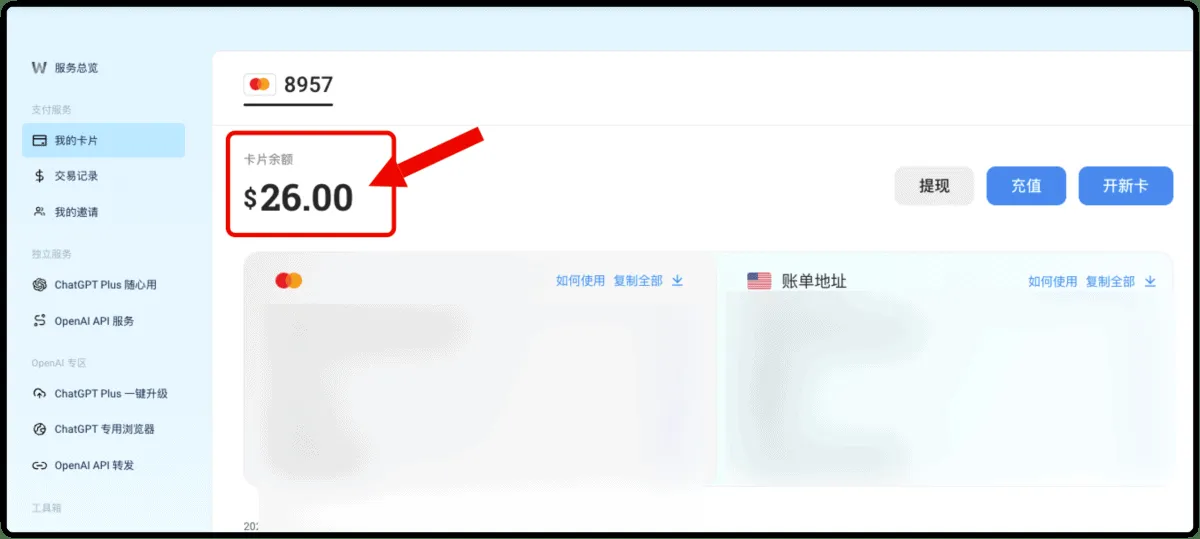Viewport: 1200px width, 539px height.
Task: Click the link icon beside OpenAI API 转发
Action: [39, 465]
